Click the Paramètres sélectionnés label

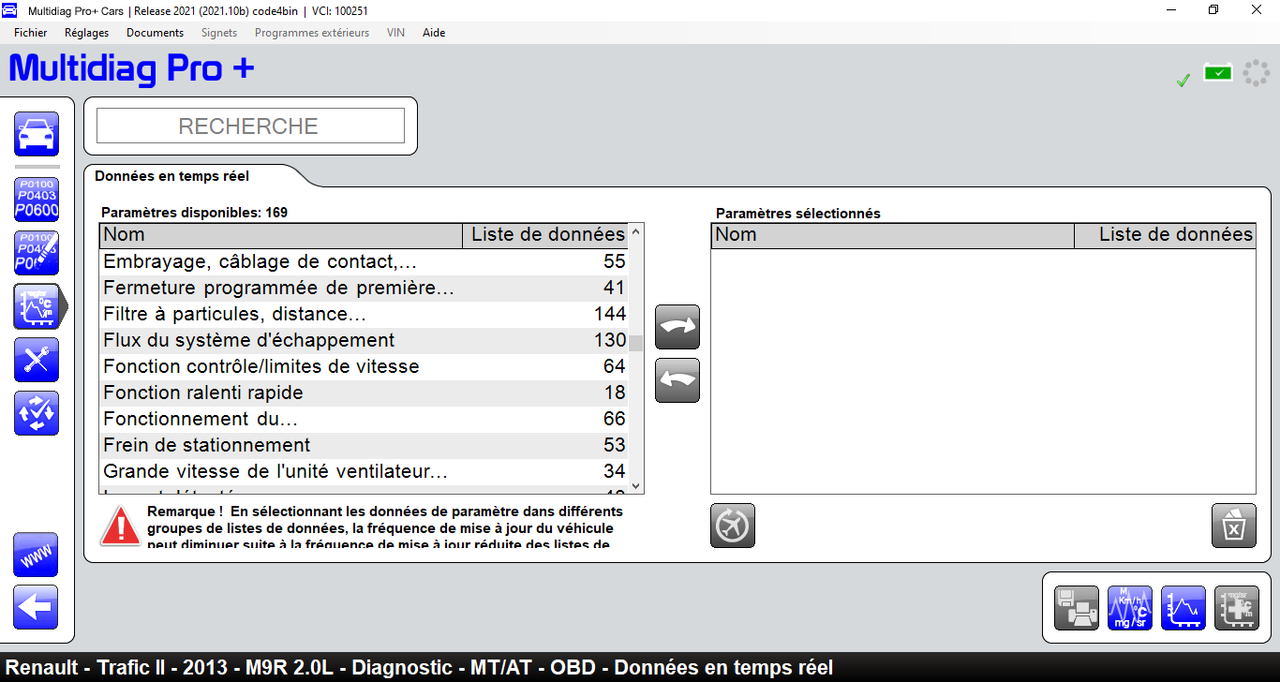tap(798, 213)
